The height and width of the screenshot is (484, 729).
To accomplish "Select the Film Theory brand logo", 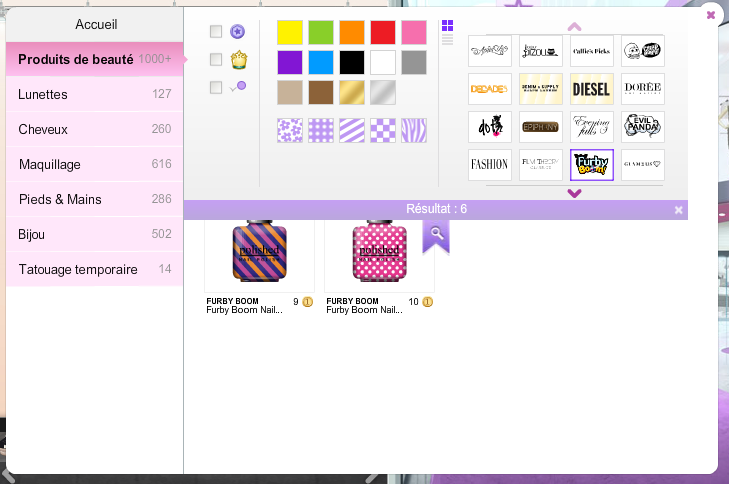I will (540, 165).
